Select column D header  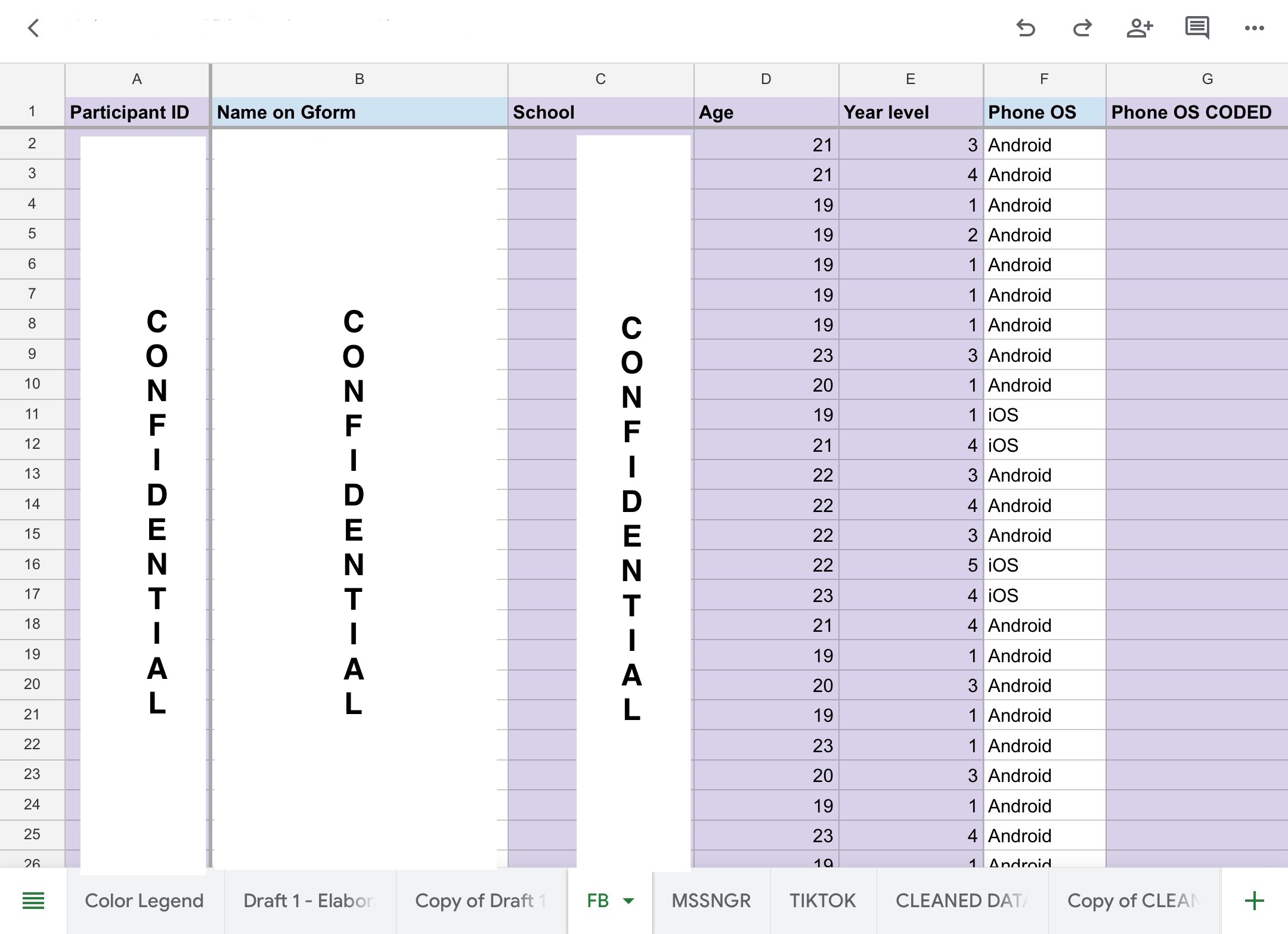click(766, 80)
